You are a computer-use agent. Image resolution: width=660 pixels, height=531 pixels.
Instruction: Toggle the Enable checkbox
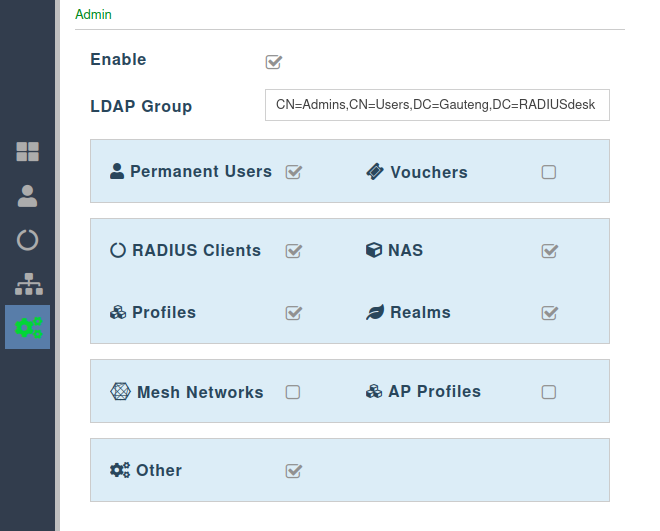click(273, 62)
